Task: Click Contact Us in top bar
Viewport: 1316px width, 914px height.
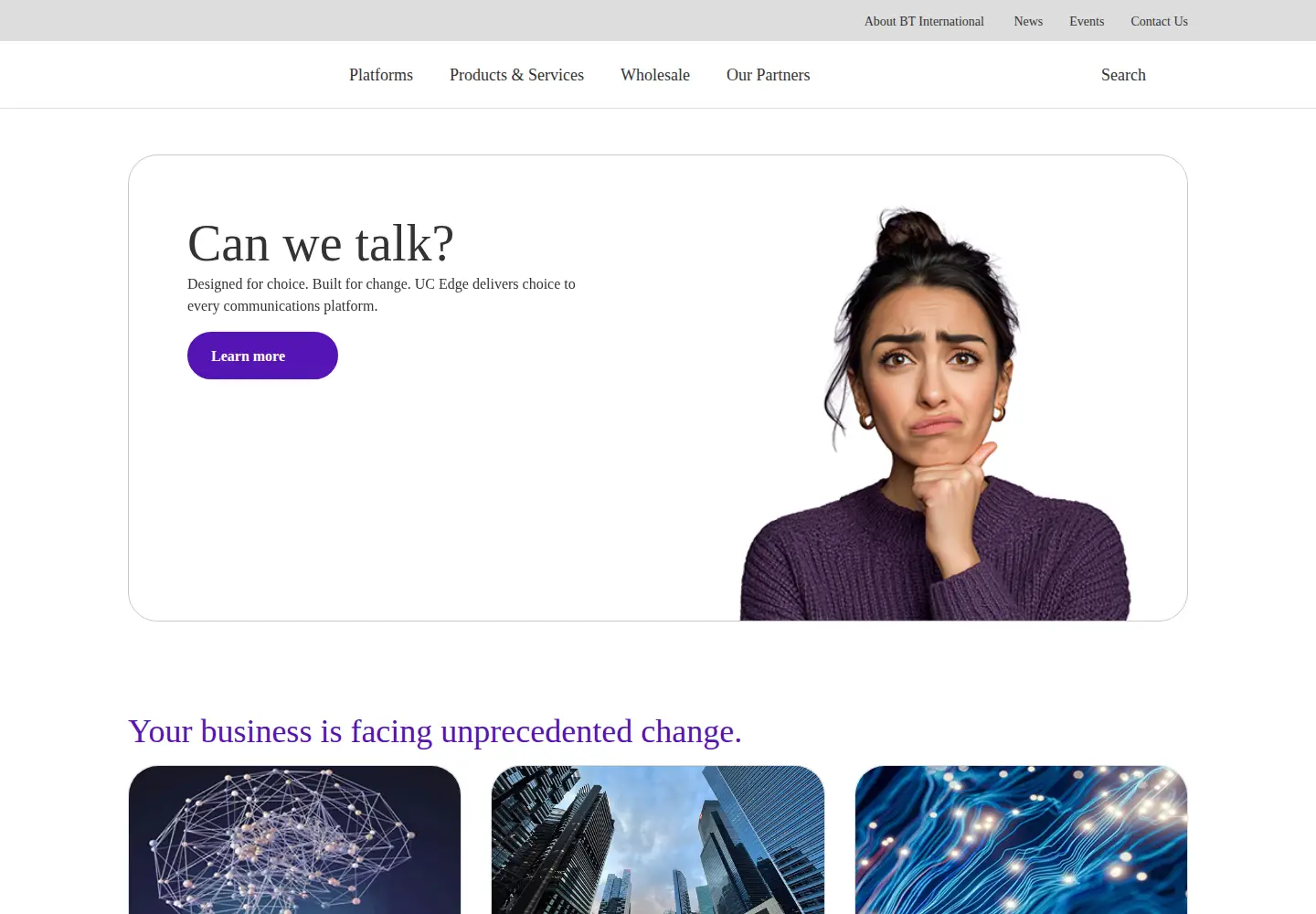Action: (1159, 21)
